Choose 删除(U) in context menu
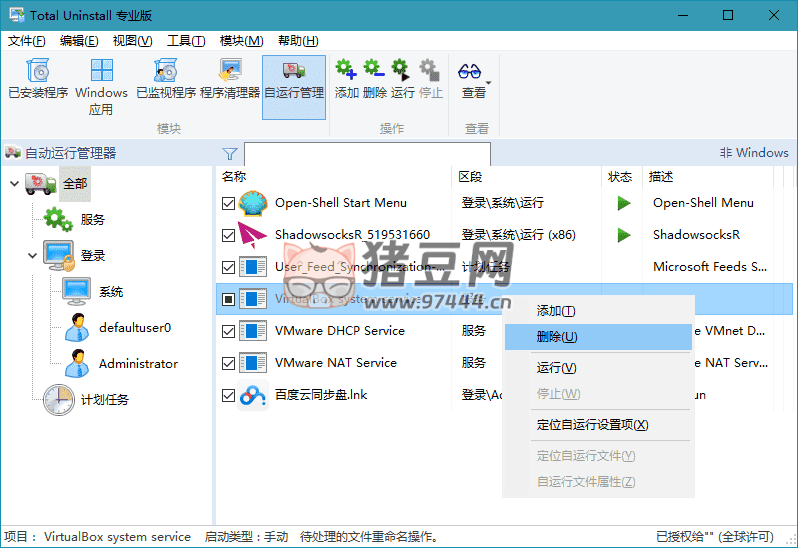The width and height of the screenshot is (798, 548). 598,337
